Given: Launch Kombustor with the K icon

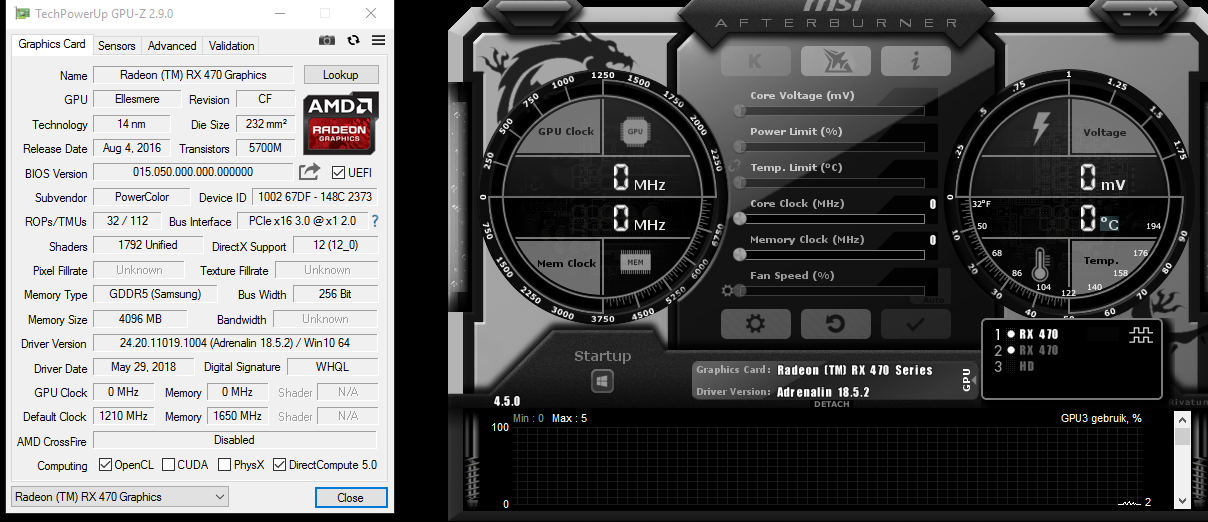Looking at the screenshot, I should [755, 60].
